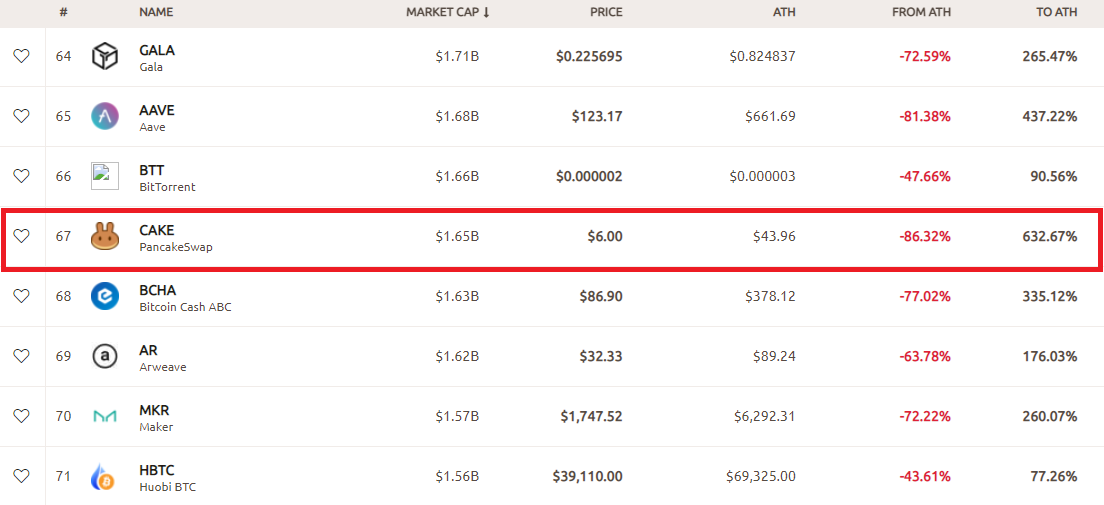Click GALA from-ATH value -72.59%
1104x505 pixels.
[x=925, y=56]
